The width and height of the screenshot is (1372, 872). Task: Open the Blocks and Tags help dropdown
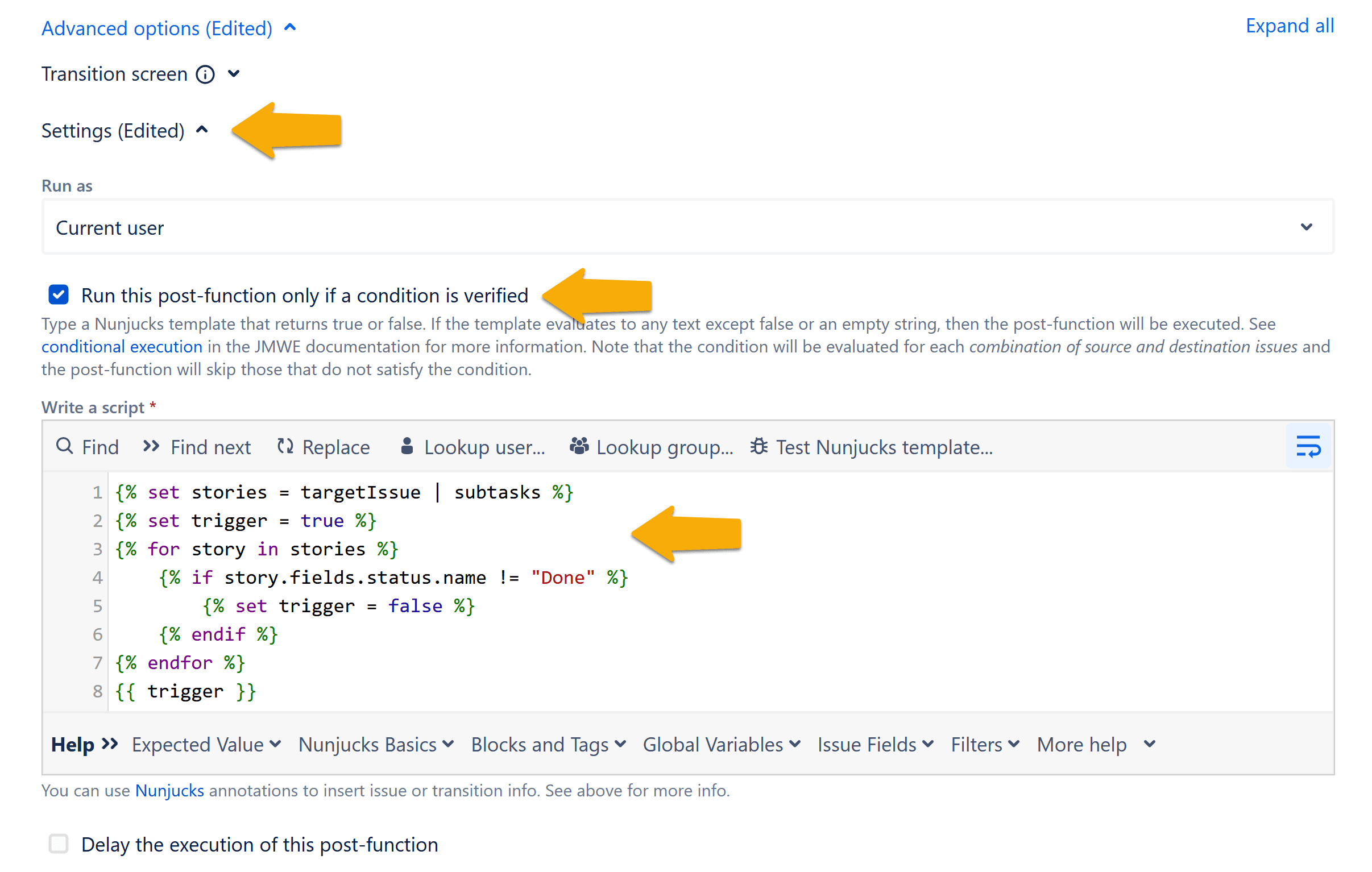pyautogui.click(x=549, y=745)
